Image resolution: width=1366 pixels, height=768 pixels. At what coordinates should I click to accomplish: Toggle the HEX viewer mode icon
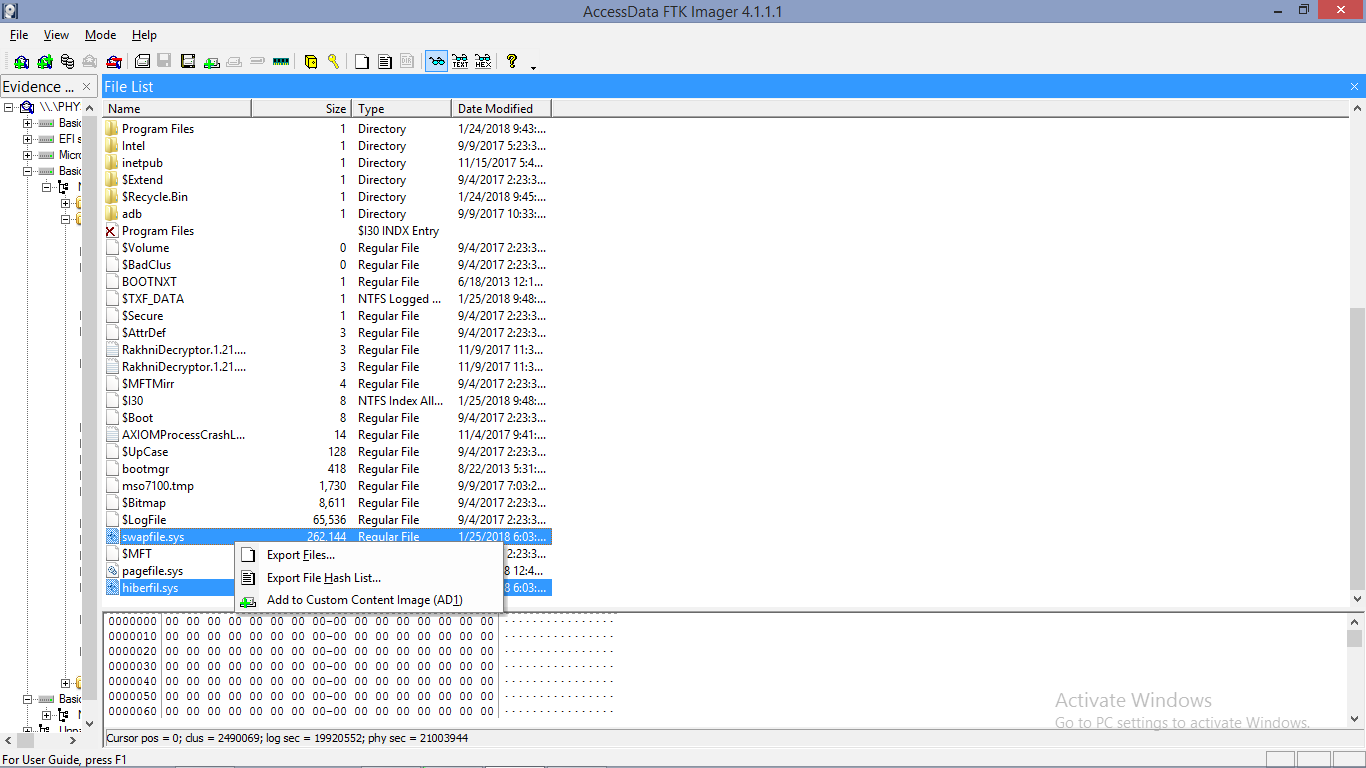[x=483, y=61]
